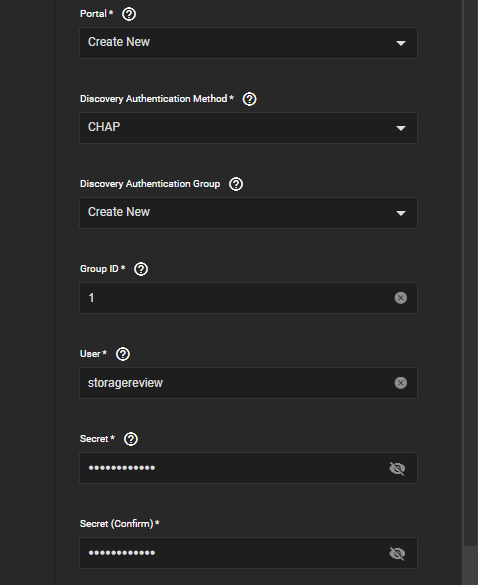Image resolution: width=478 pixels, height=585 pixels.
Task: Clear the storagereview username entry
Action: tap(400, 383)
